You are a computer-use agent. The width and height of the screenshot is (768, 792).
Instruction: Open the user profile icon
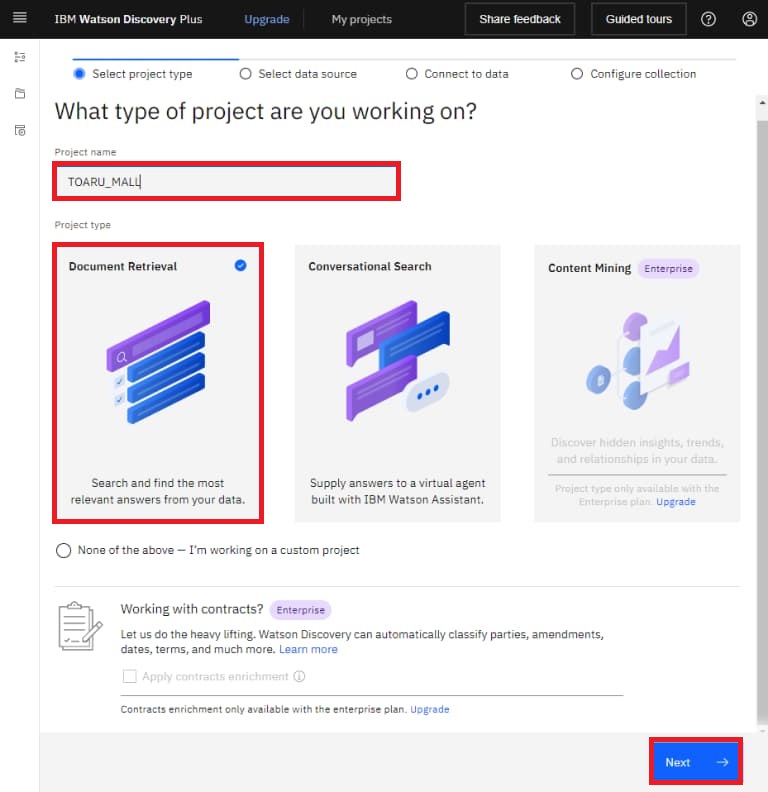click(x=749, y=19)
